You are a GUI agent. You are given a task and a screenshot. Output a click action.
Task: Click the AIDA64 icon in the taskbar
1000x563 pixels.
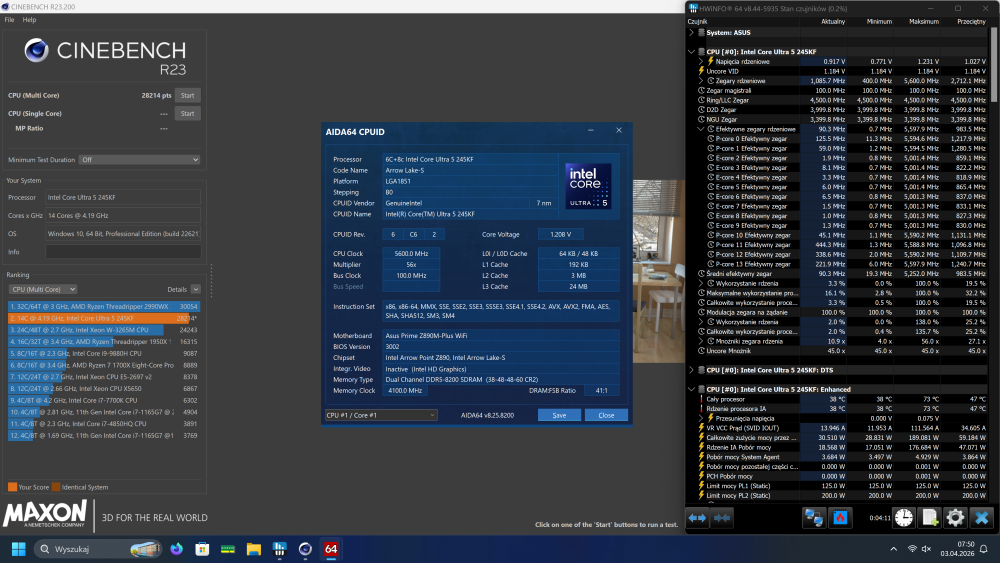click(x=330, y=549)
